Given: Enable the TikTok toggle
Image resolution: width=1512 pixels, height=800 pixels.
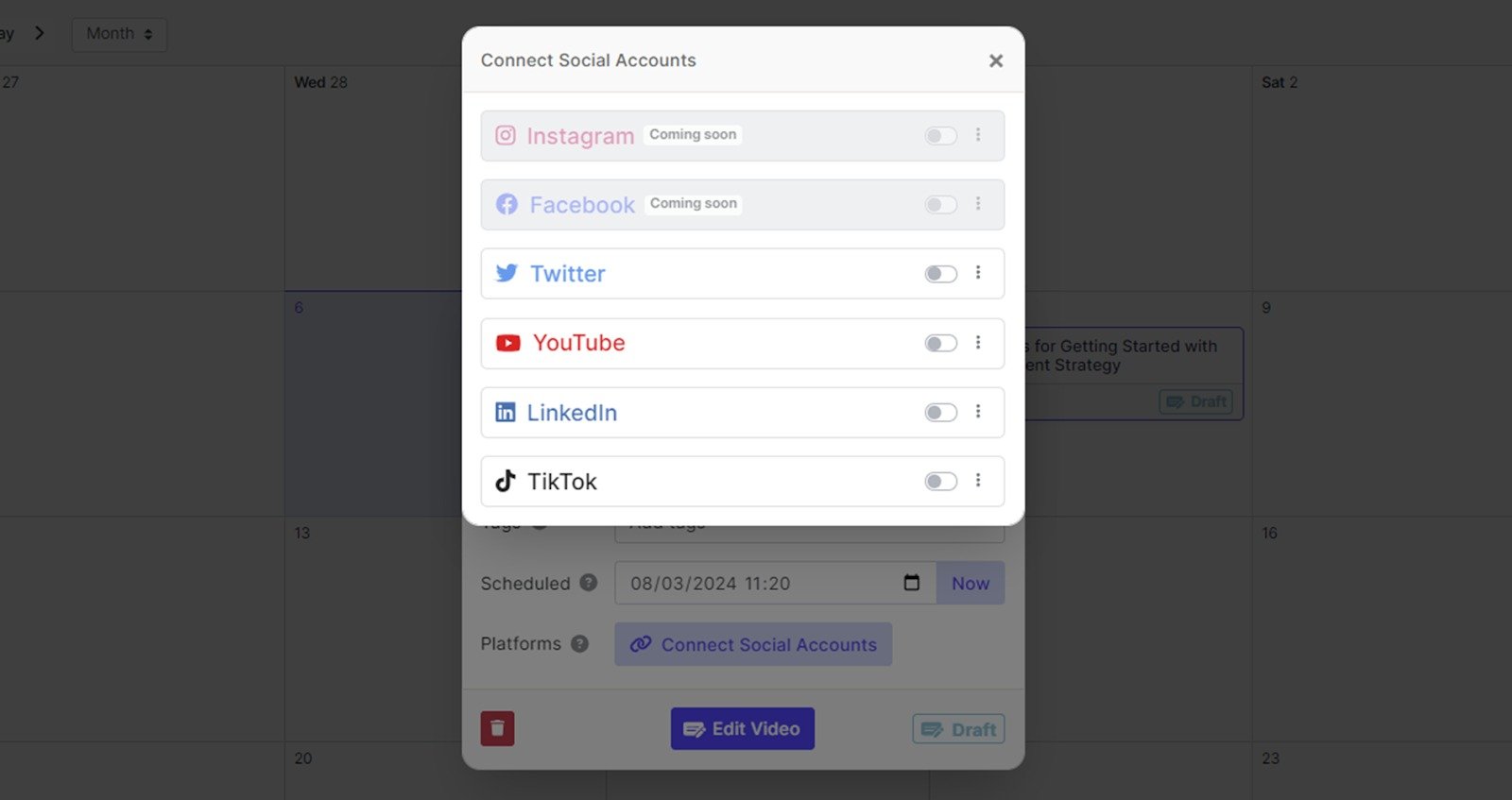Looking at the screenshot, I should 940,481.
